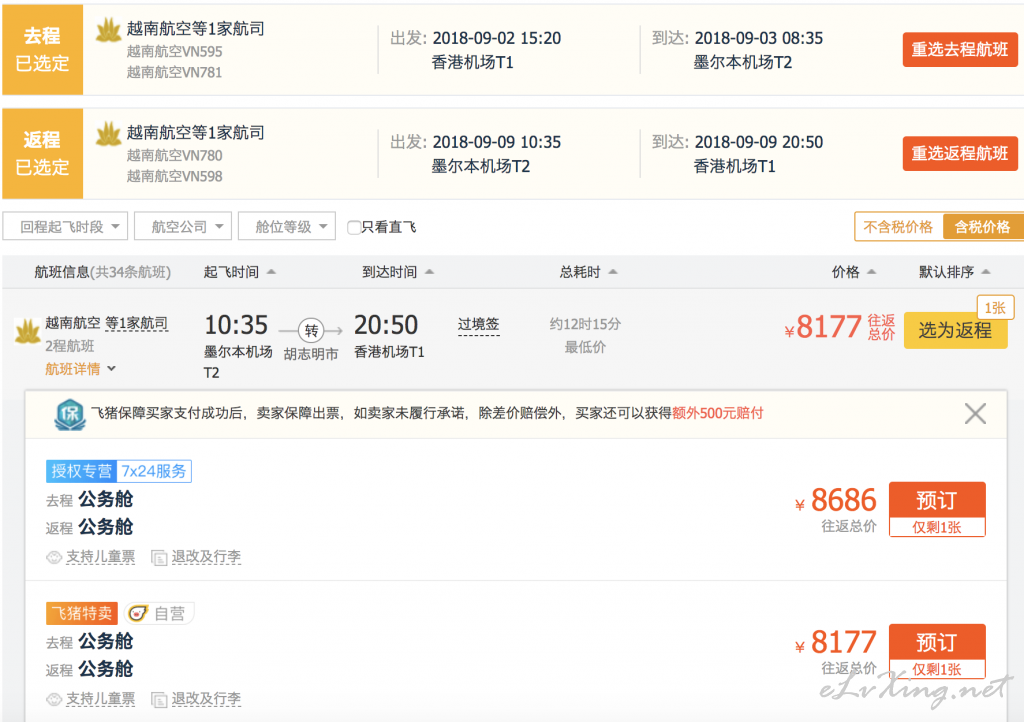The height and width of the screenshot is (722, 1024).
Task: Click 默认排序 sort arrow
Action: [986, 272]
